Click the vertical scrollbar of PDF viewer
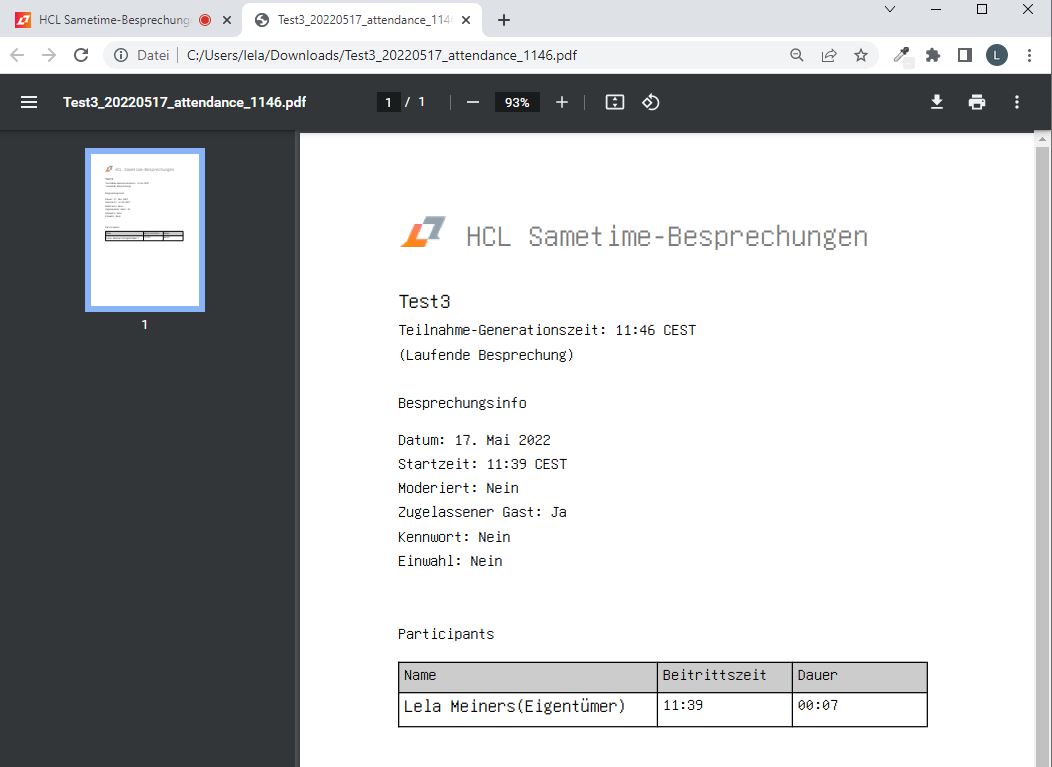The height and width of the screenshot is (767, 1052). 1042,456
